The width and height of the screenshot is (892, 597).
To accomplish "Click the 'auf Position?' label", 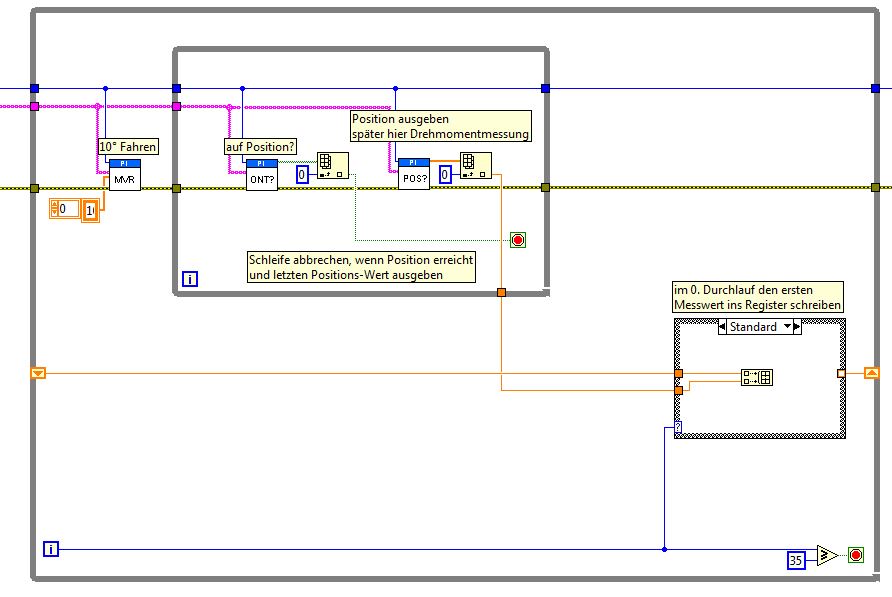I will point(261,147).
